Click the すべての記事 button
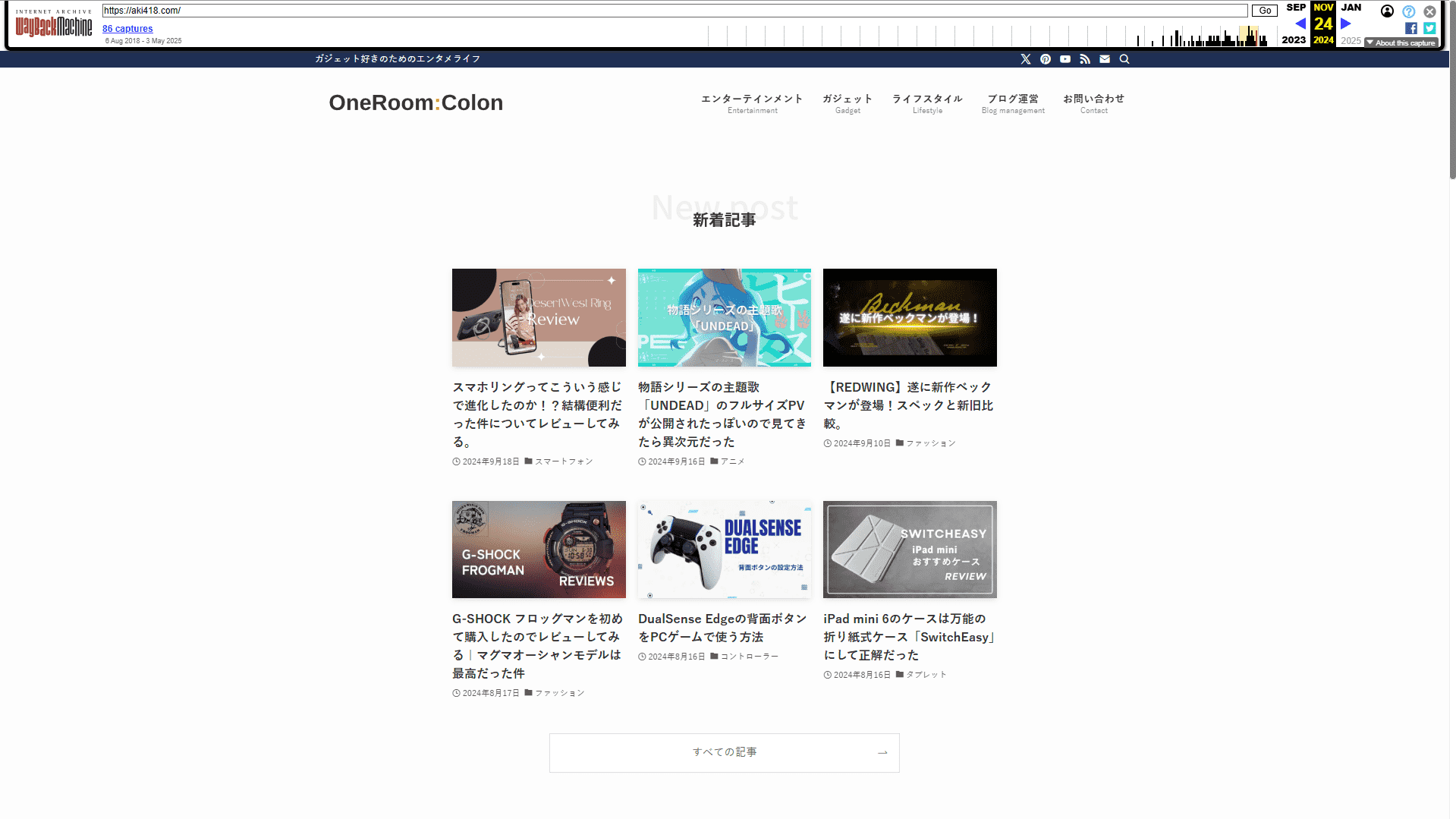The width and height of the screenshot is (1456, 819). (x=724, y=752)
